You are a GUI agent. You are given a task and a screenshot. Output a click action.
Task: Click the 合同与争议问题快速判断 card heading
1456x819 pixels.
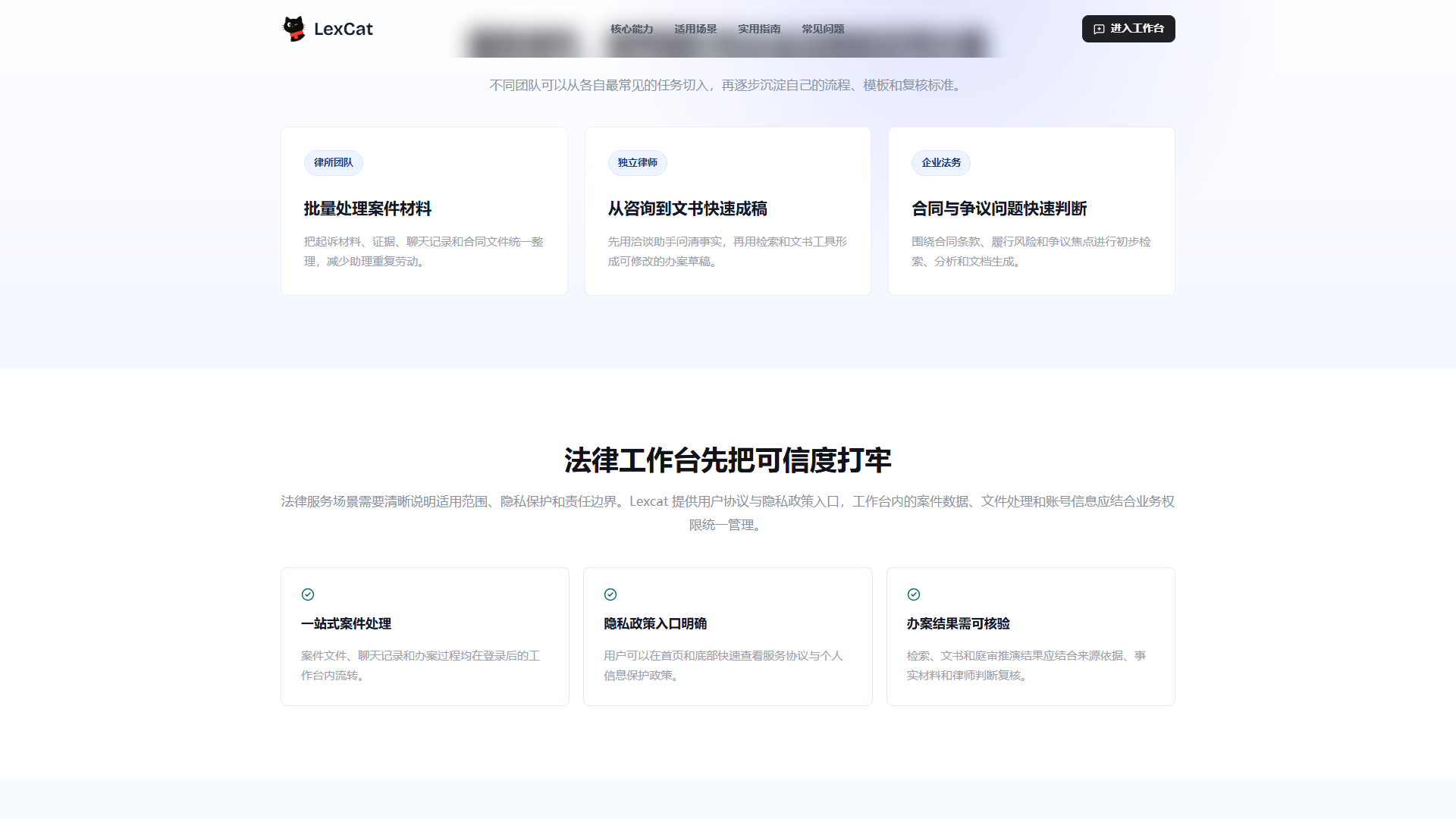[x=999, y=209]
